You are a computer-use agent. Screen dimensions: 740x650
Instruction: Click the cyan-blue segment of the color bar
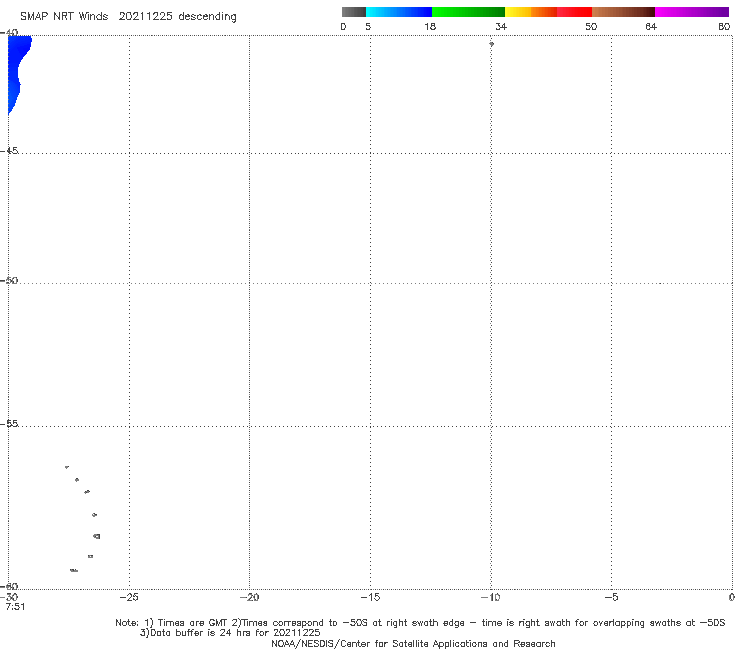pos(399,12)
